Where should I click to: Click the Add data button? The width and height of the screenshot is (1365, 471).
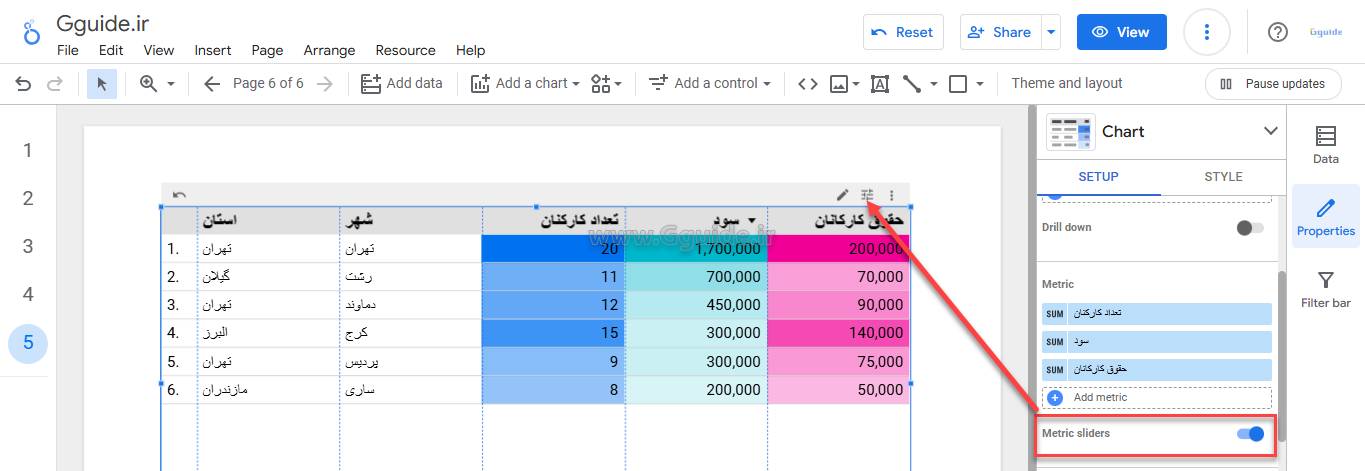click(401, 84)
